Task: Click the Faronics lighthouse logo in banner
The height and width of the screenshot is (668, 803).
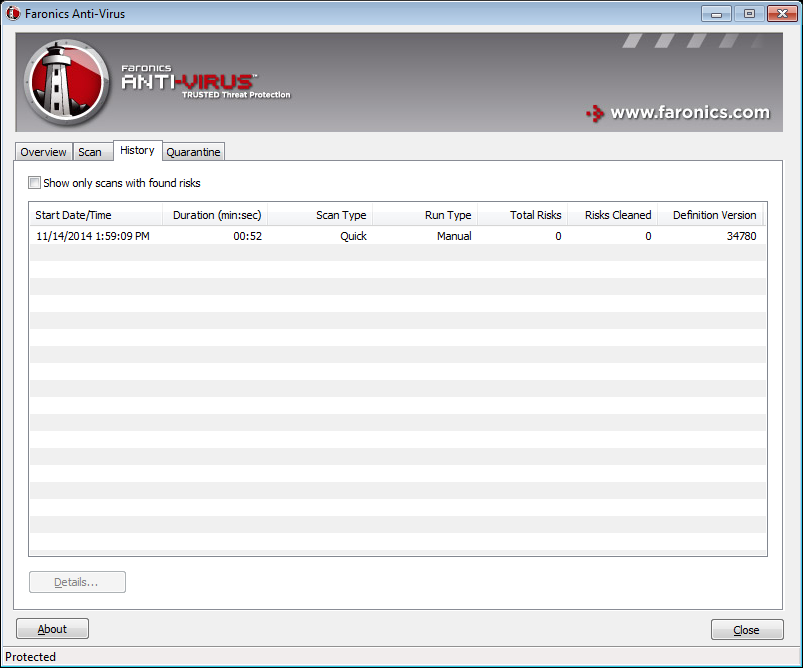Action: coord(66,83)
